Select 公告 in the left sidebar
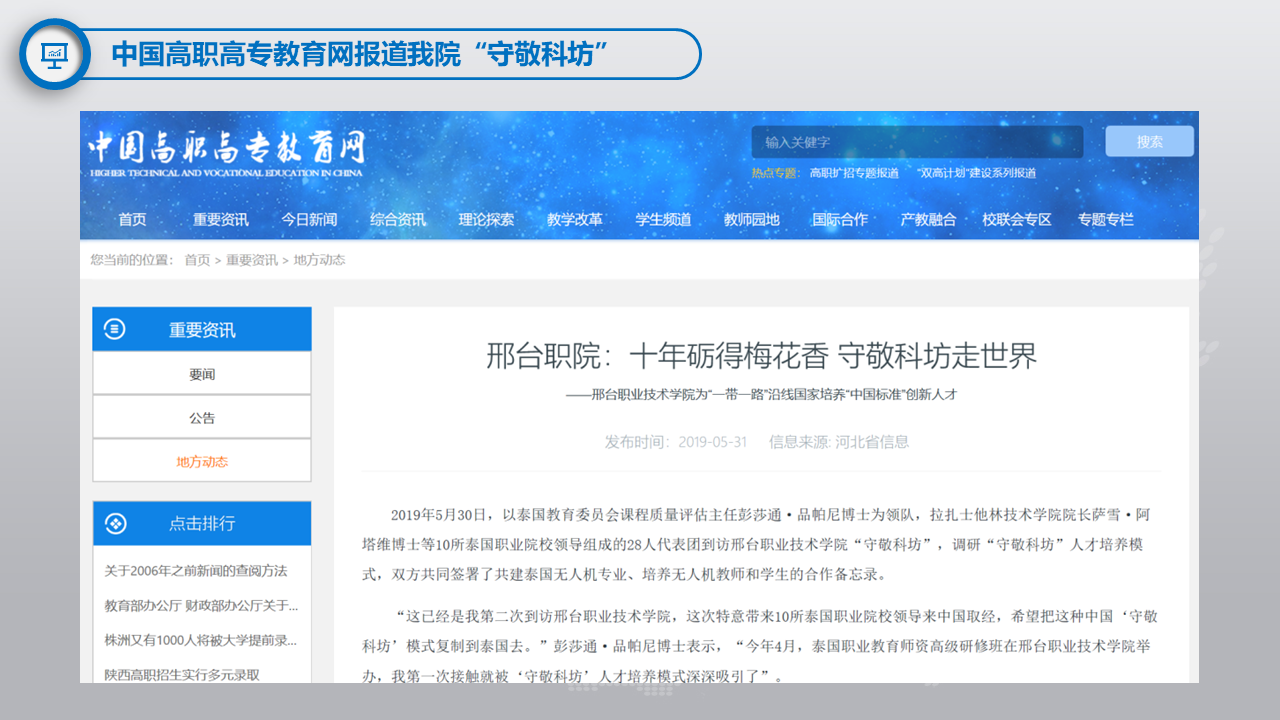This screenshot has height=720, width=1280. pos(202,418)
